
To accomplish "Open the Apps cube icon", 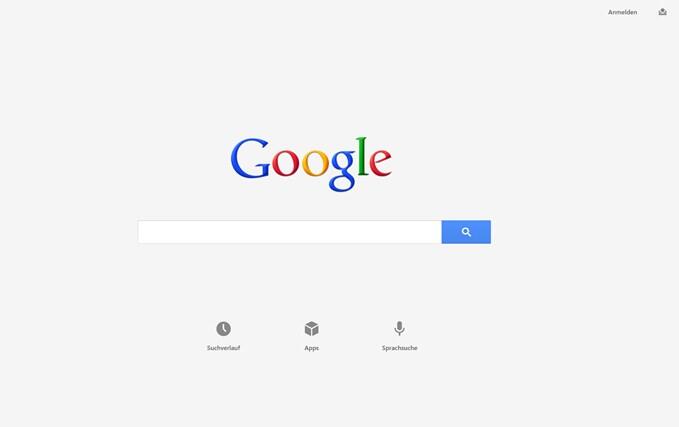I will [x=311, y=329].
